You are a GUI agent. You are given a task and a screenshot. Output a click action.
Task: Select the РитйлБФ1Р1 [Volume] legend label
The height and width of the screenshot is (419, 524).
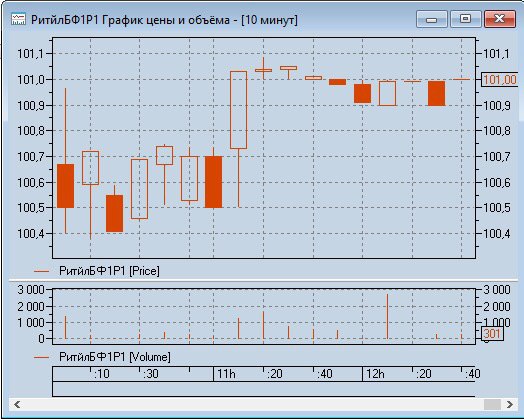(x=115, y=357)
